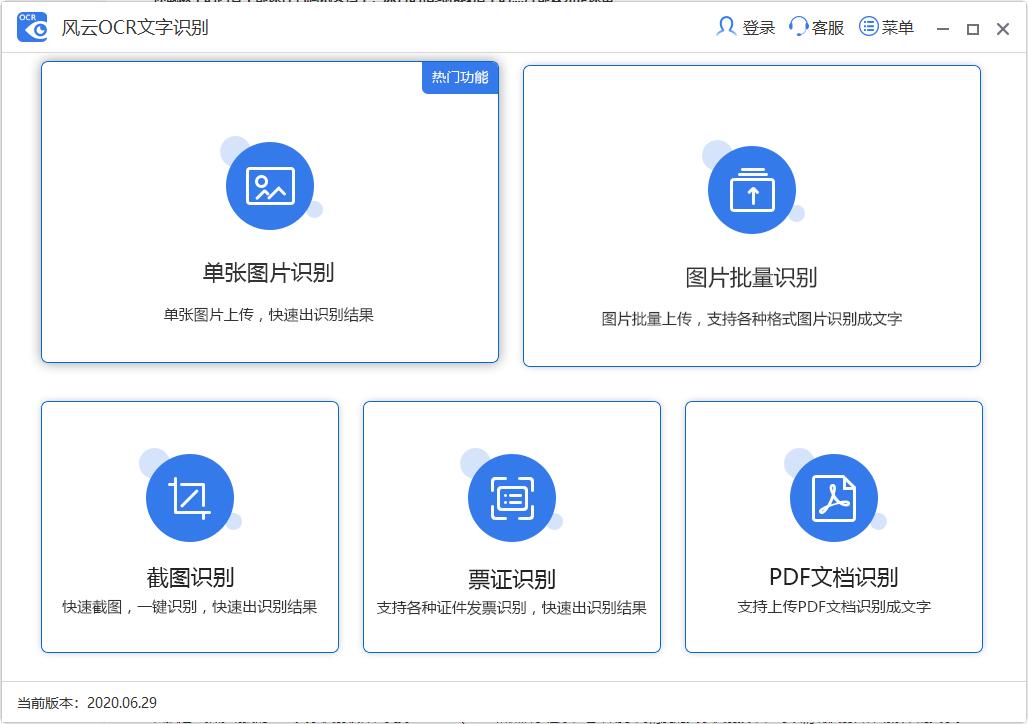Click the headset icon beside 客服
Image resolution: width=1028 pixels, height=724 pixels.
pos(797,27)
